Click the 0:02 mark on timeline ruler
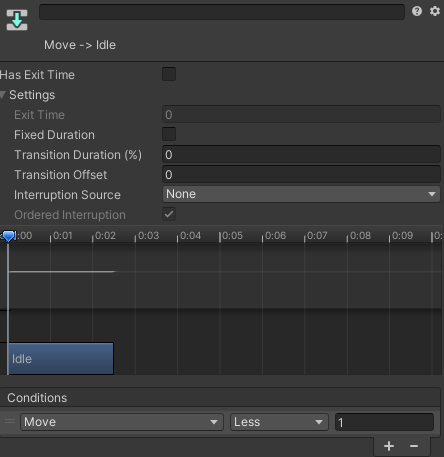This screenshot has width=444, height=457. tap(105, 236)
